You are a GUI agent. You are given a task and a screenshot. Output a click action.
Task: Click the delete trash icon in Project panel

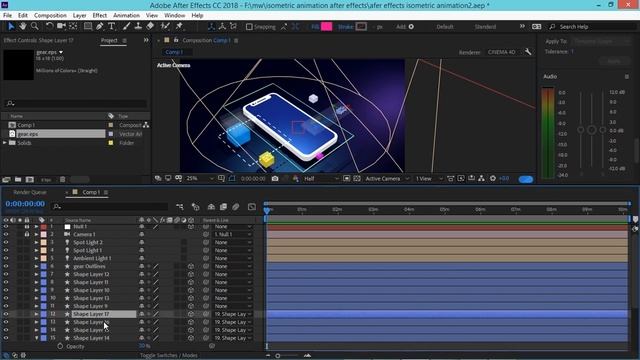click(x=62, y=179)
